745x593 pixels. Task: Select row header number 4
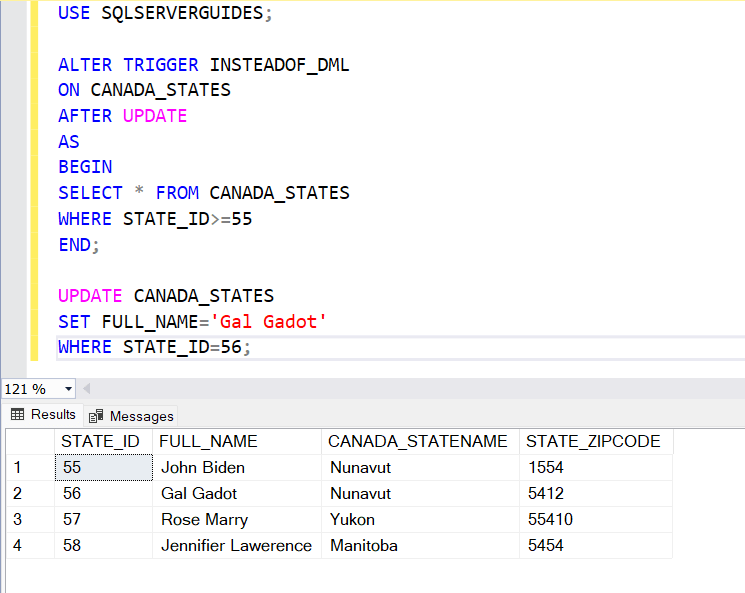point(30,545)
